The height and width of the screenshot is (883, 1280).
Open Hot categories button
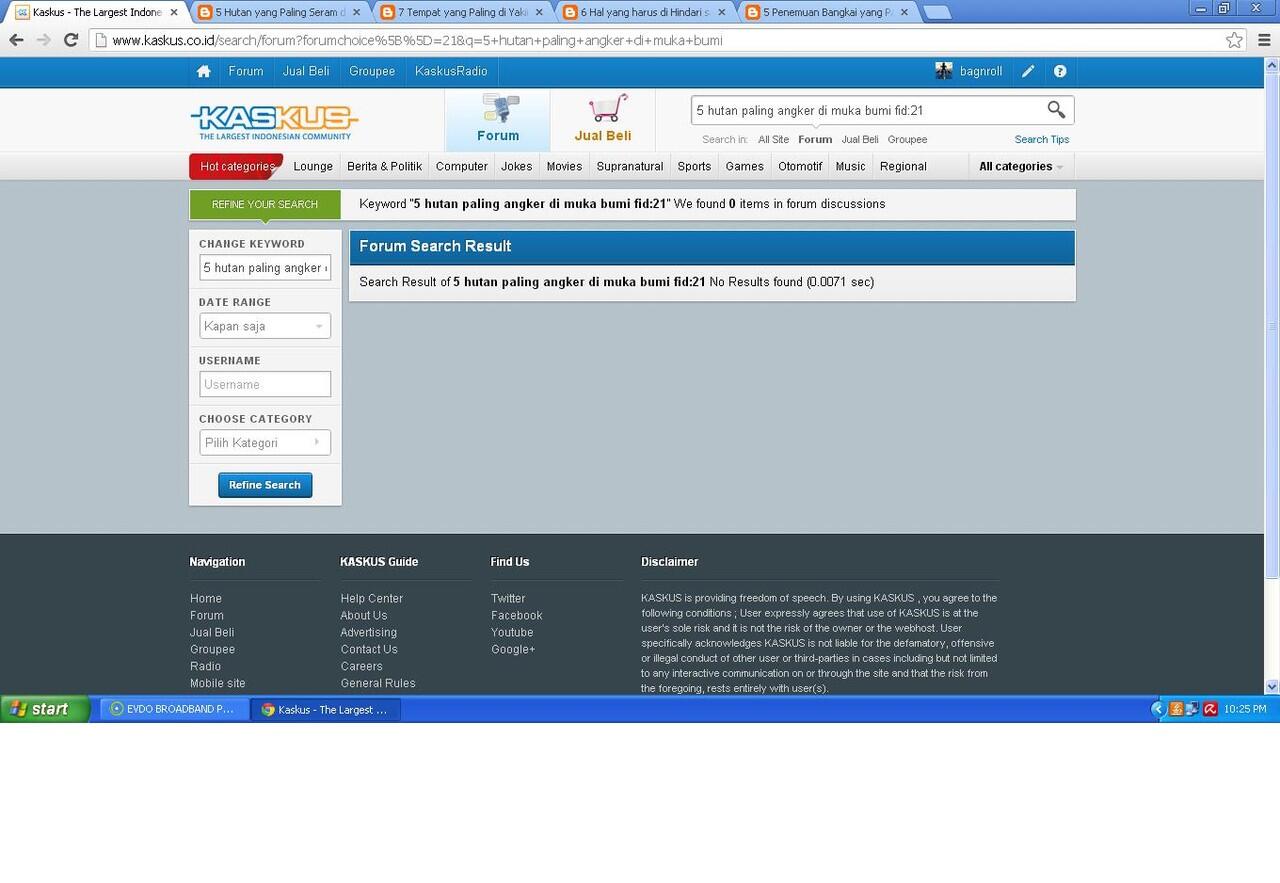tap(237, 167)
